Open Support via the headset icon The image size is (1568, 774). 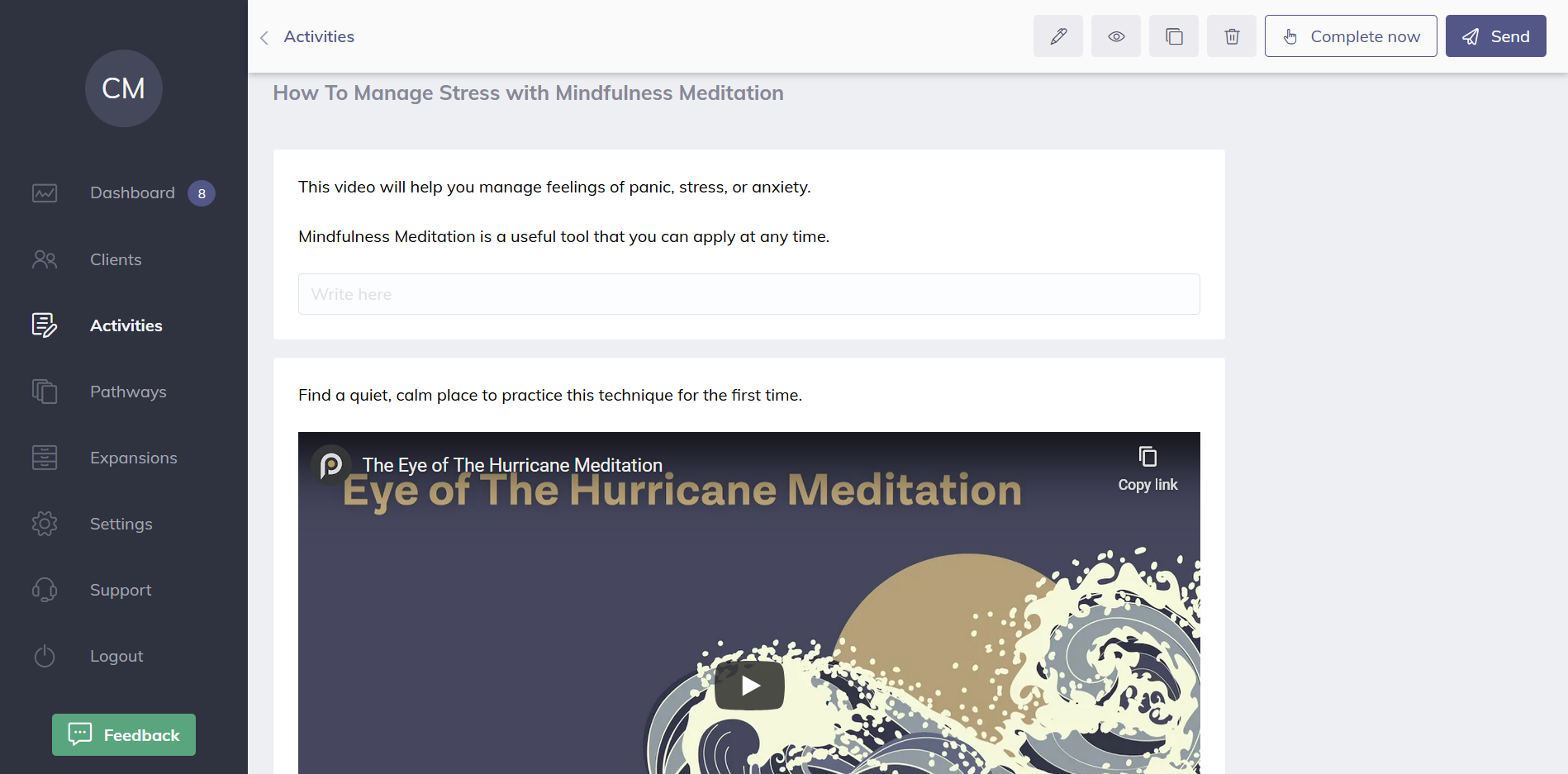click(45, 590)
